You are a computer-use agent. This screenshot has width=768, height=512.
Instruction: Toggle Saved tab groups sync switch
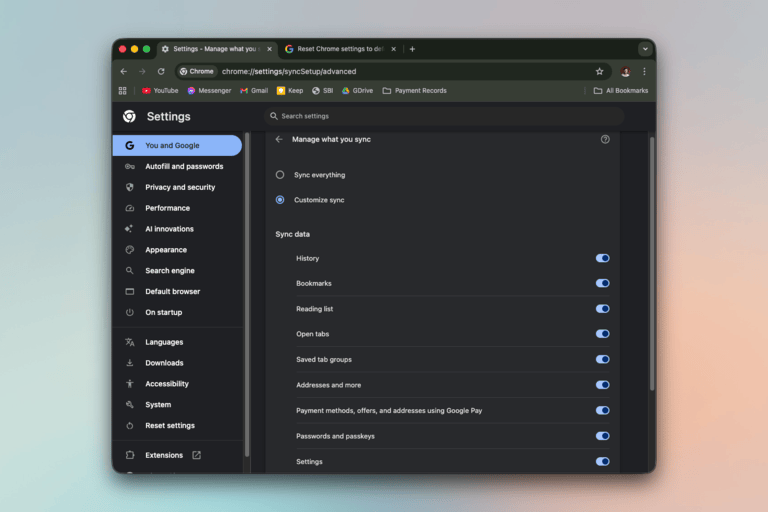602,359
